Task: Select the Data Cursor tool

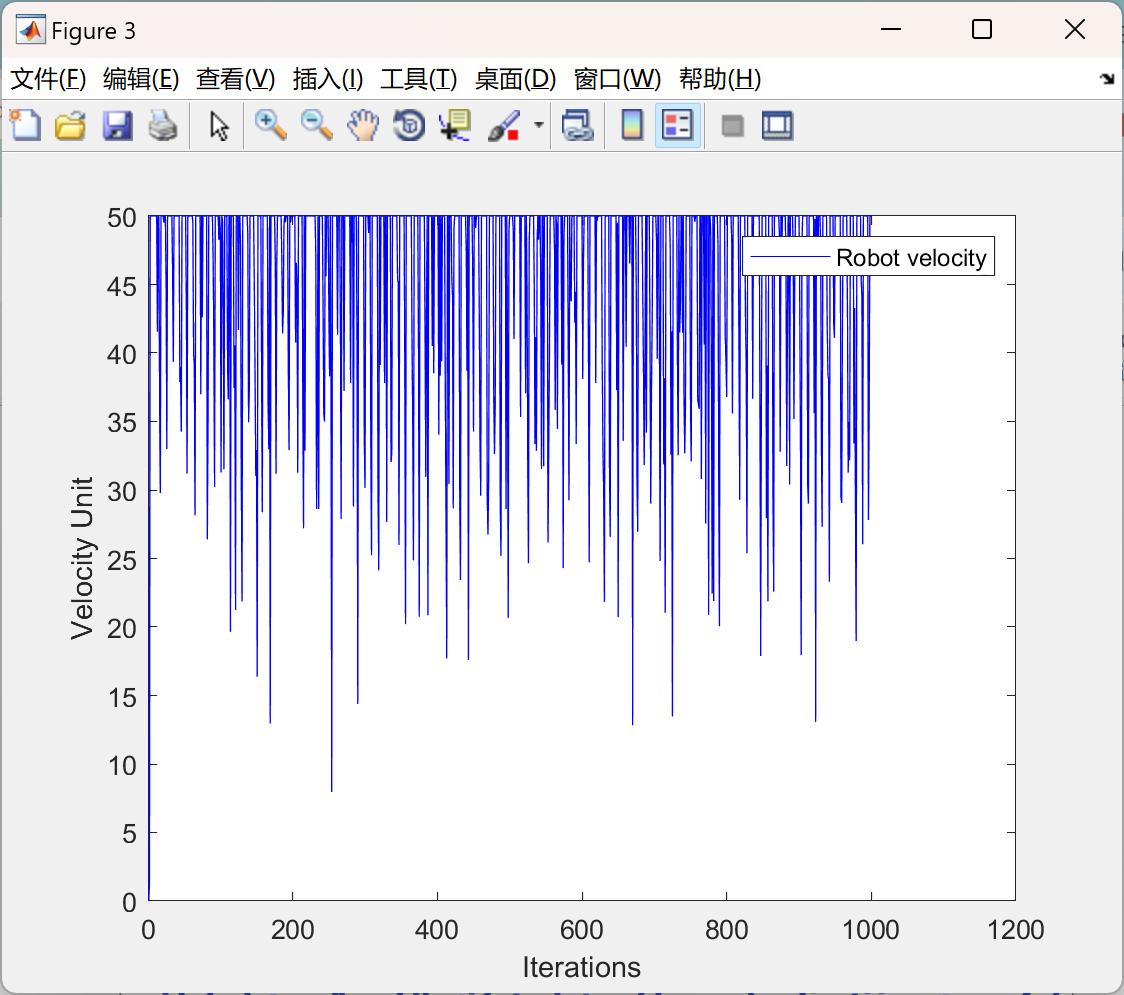Action: pos(455,125)
